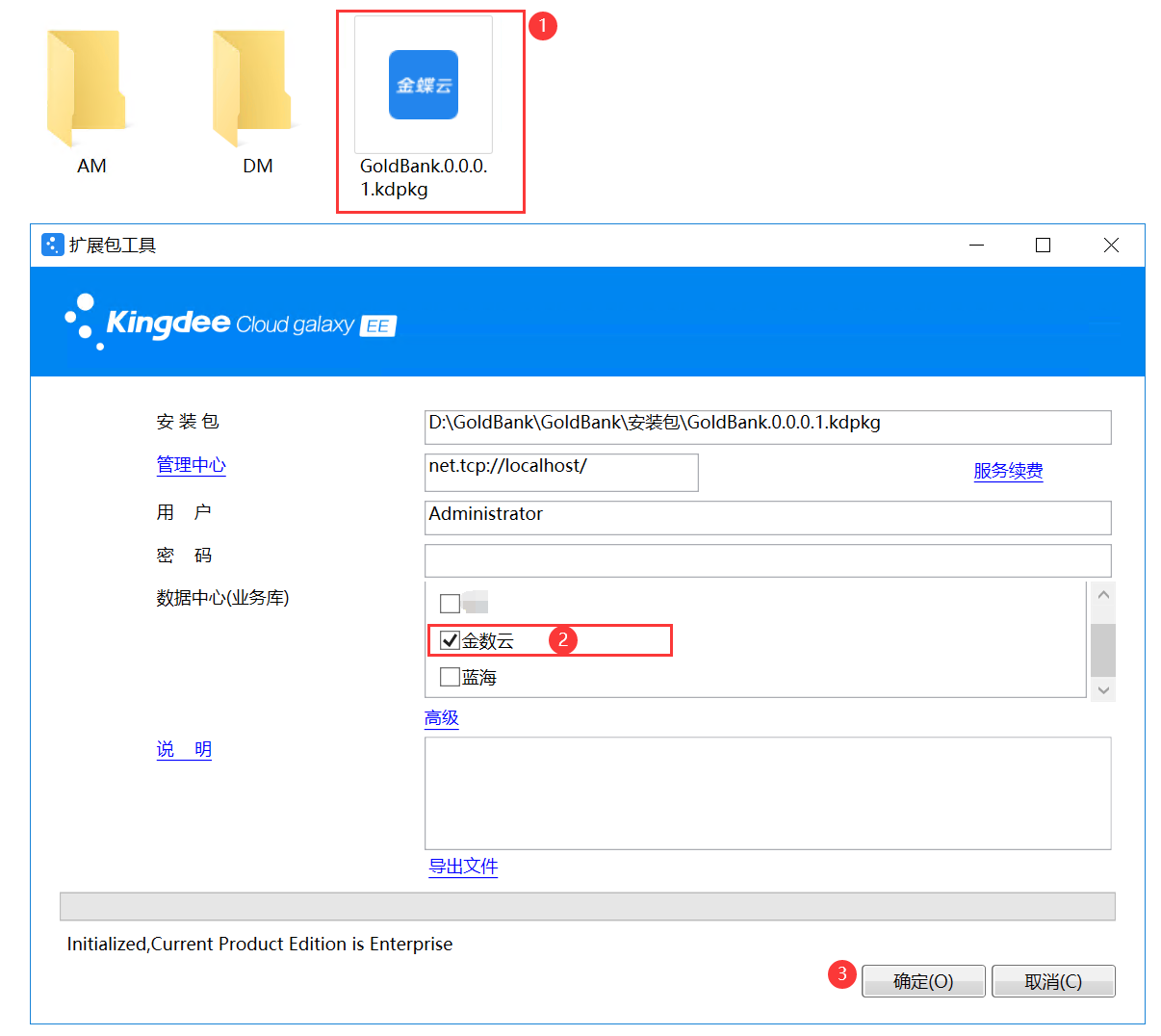Click the 确定(O) confirm button
Screen dimensions: 1161x1036
click(x=923, y=981)
